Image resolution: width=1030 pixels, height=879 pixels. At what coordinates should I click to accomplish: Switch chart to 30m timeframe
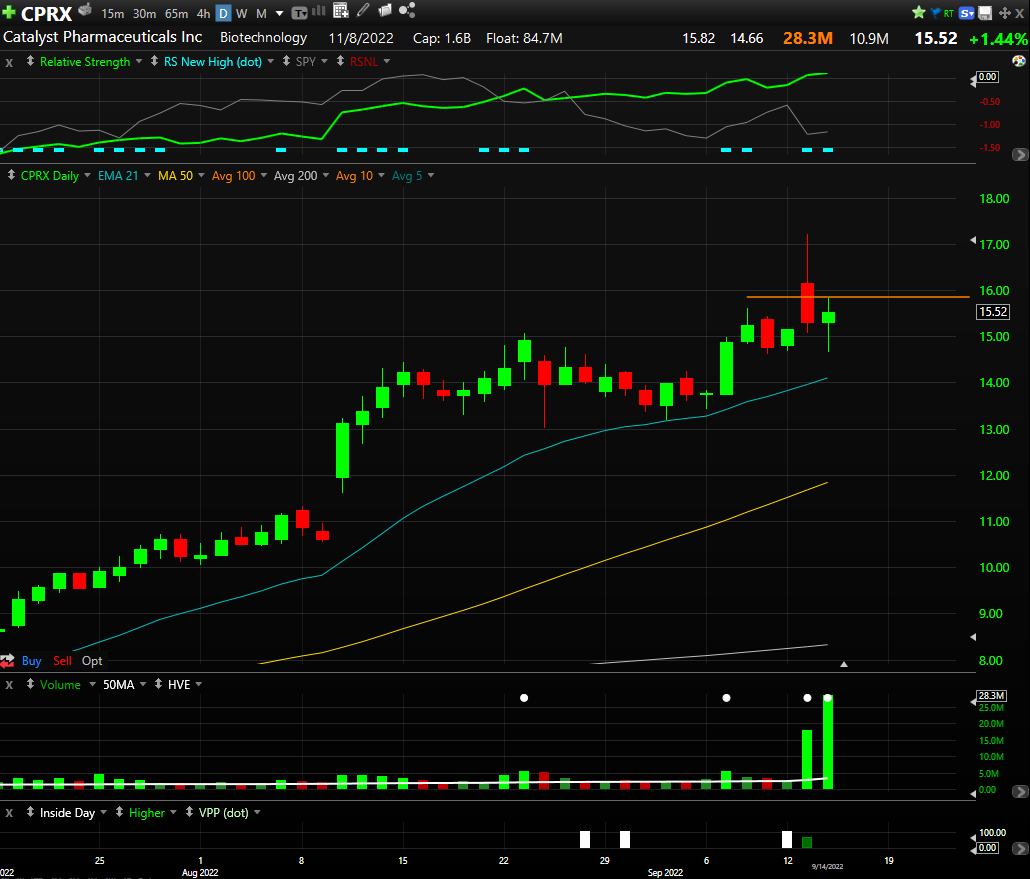(x=145, y=13)
